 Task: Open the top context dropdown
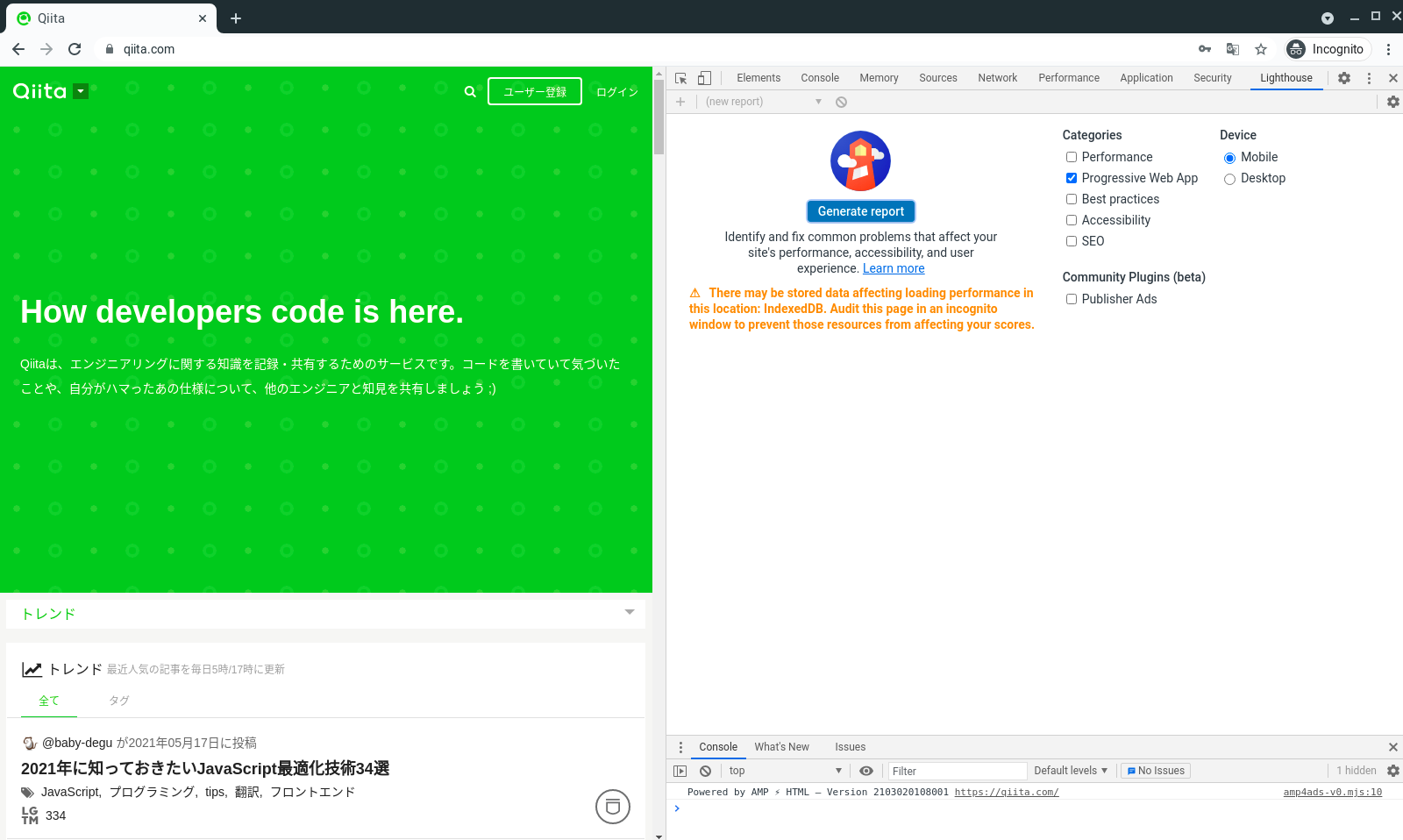(x=785, y=771)
